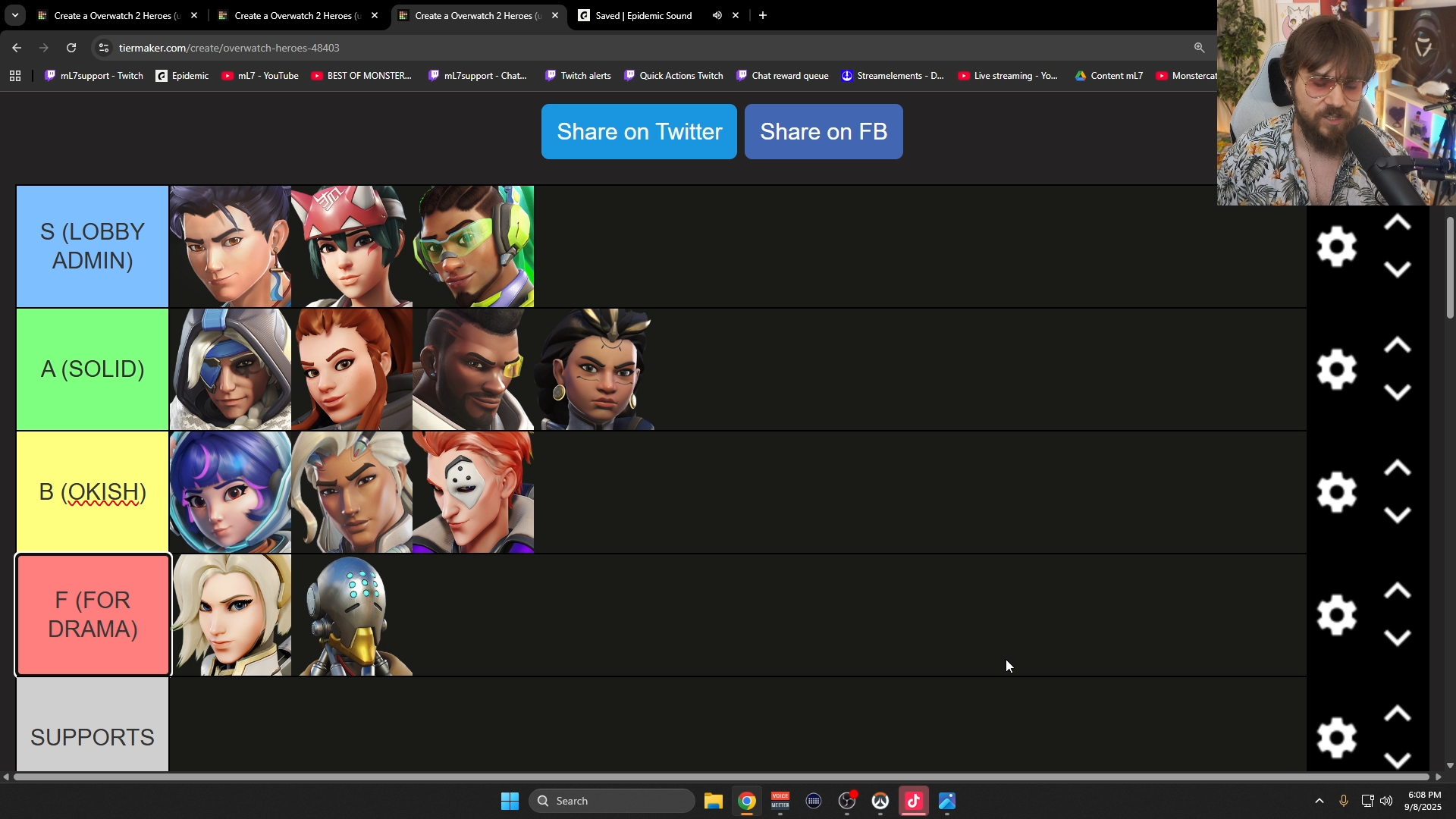
Task: Open Google Chrome taskbar icon
Action: (747, 801)
